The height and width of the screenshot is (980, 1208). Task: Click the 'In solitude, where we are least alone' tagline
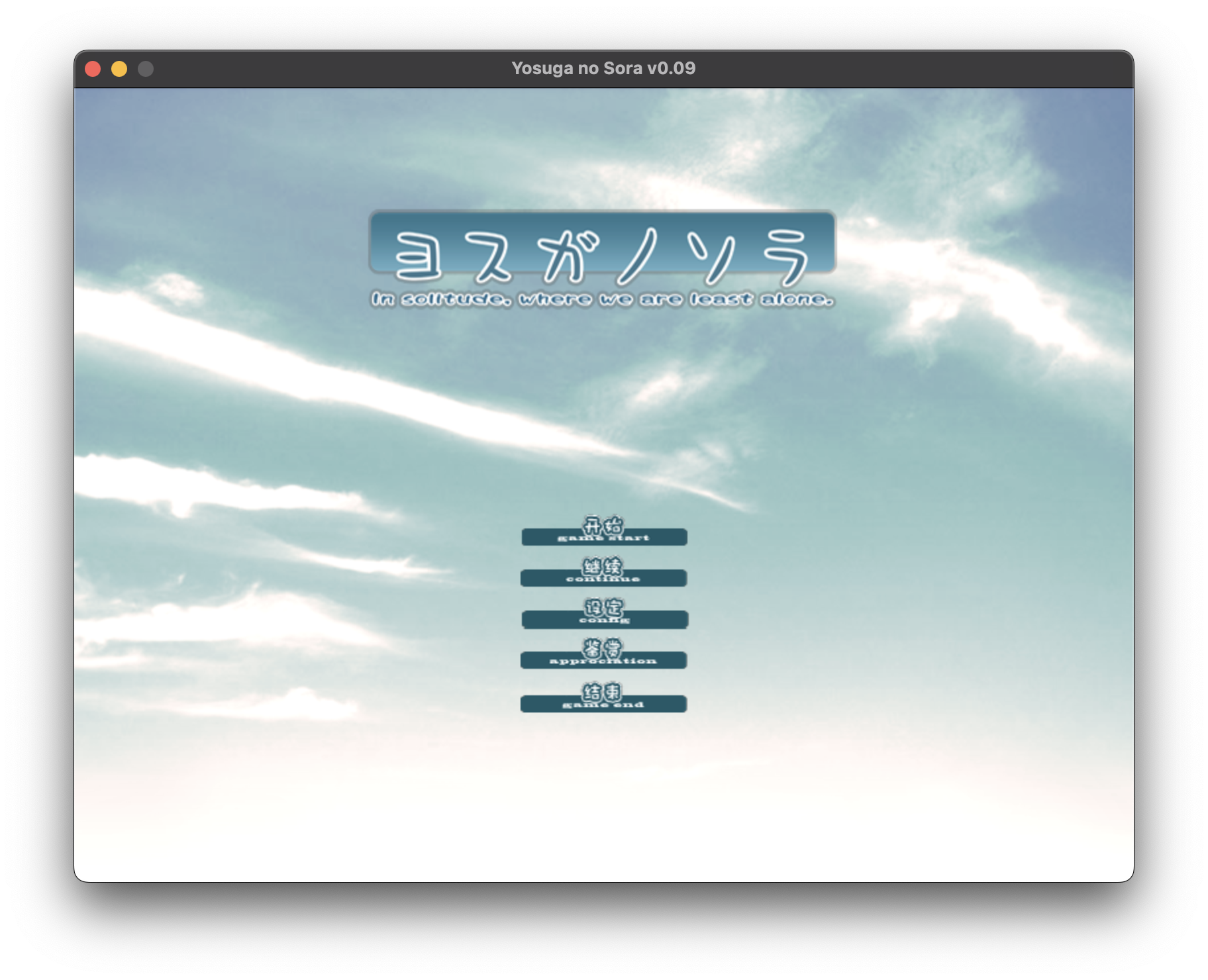(x=602, y=299)
